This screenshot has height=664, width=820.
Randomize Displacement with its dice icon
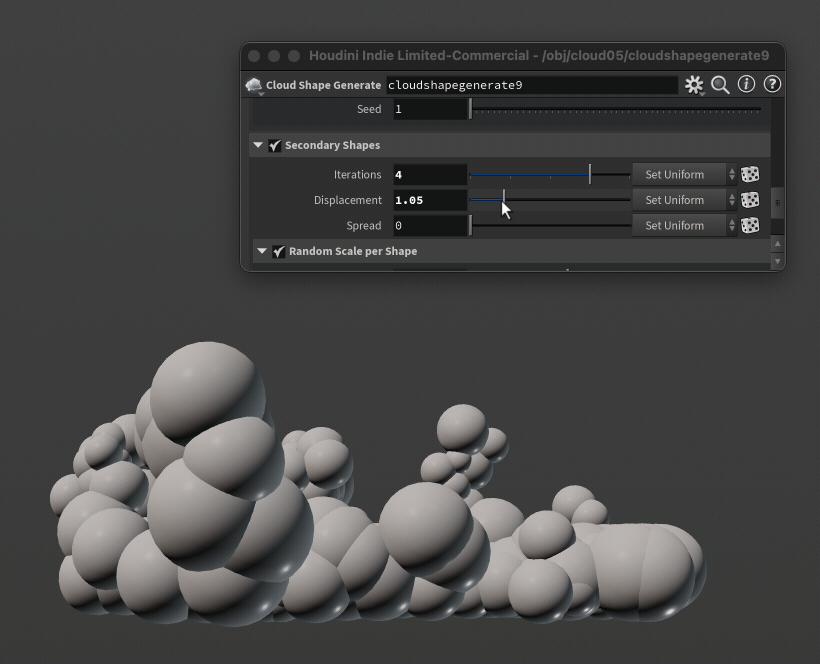pyautogui.click(x=750, y=200)
